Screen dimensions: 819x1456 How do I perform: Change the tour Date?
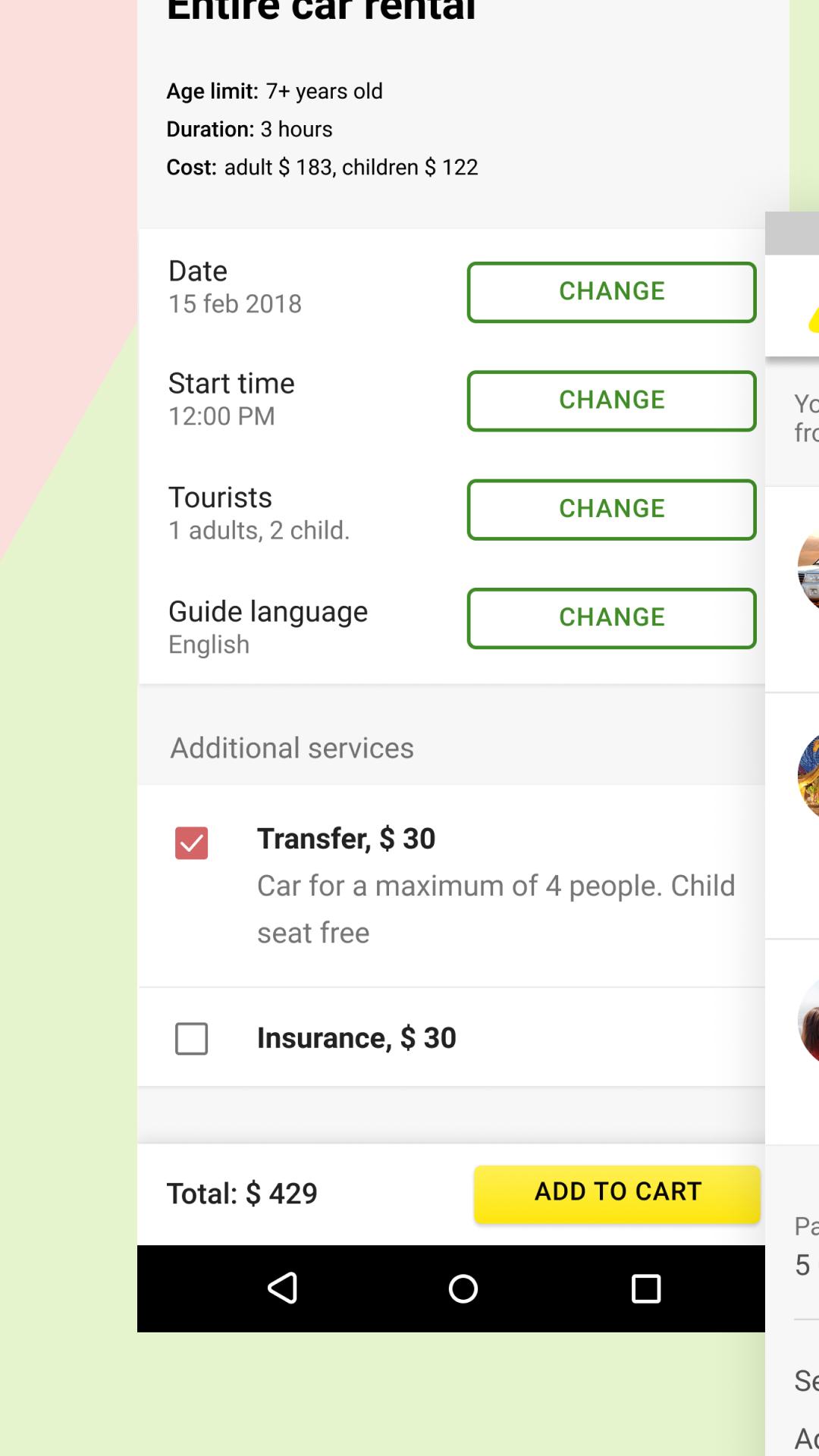[612, 292]
